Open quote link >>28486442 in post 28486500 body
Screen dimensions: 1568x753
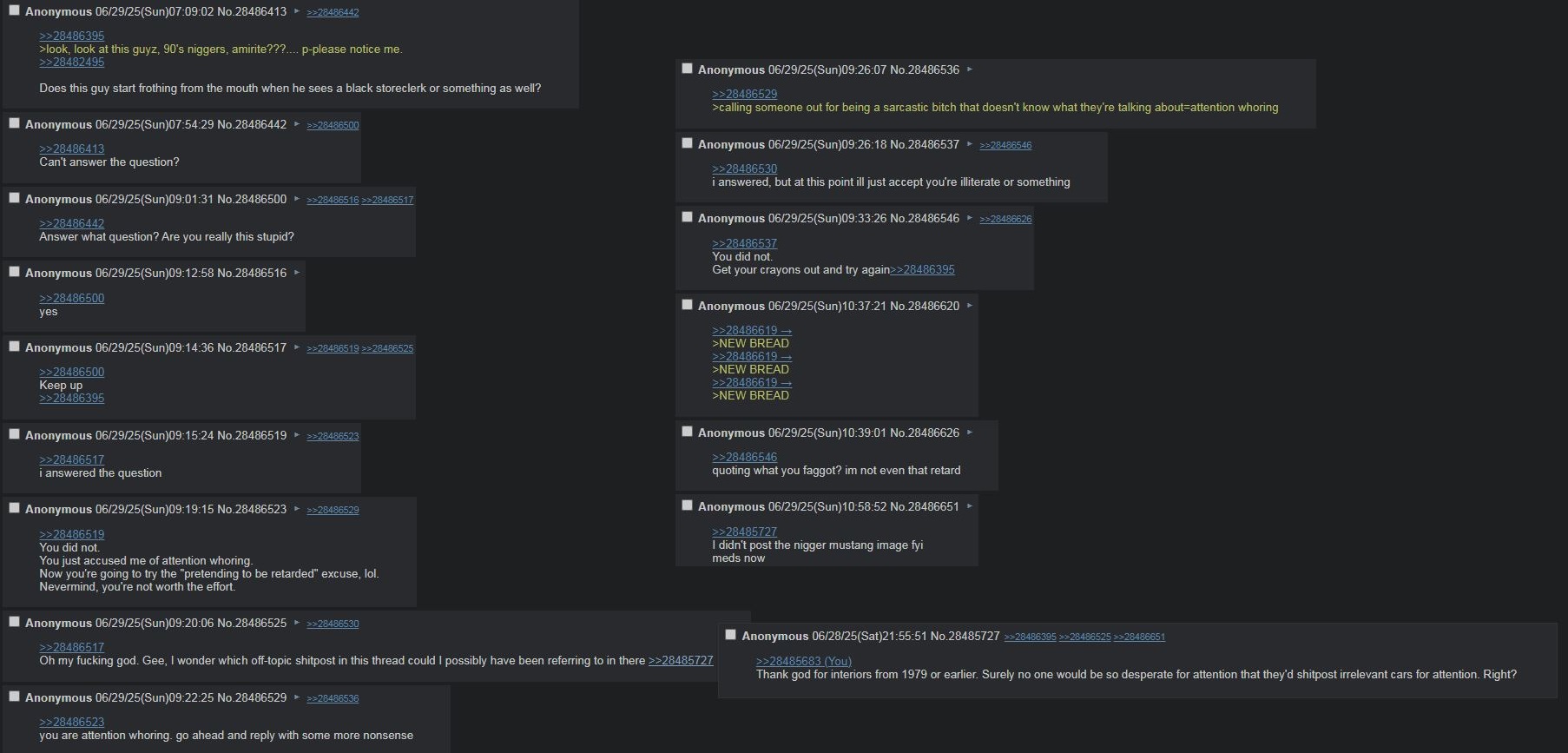tap(71, 223)
